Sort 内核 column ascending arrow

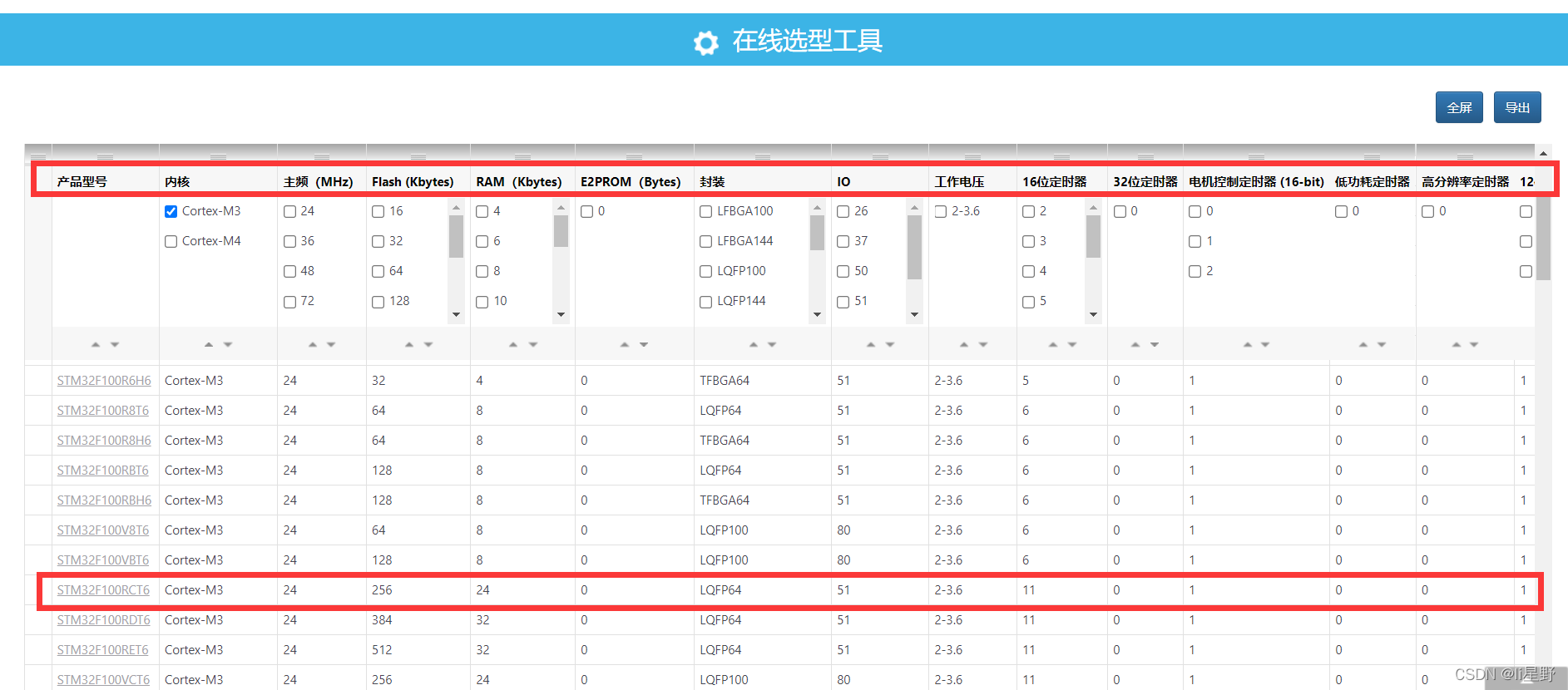[x=209, y=344]
